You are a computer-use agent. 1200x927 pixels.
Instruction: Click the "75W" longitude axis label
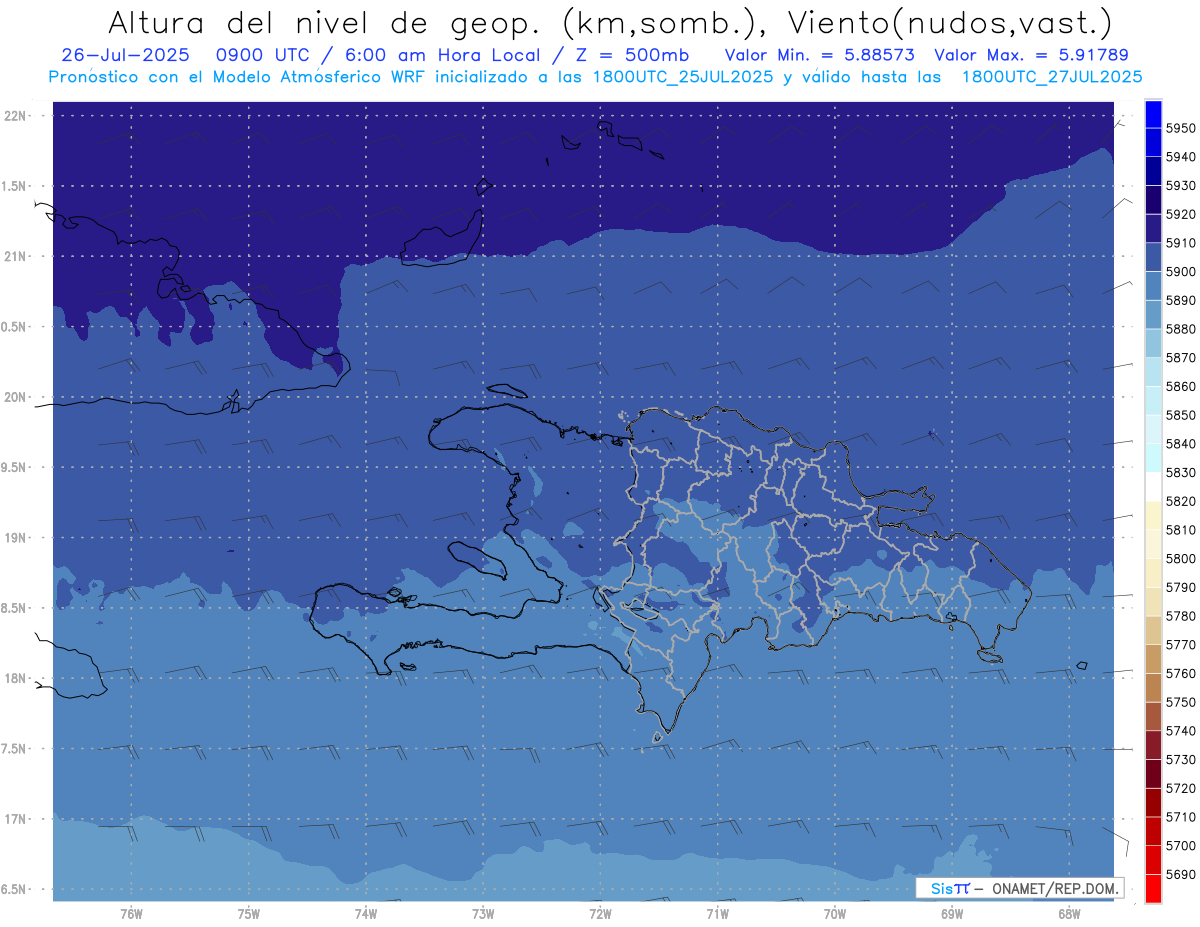coord(249,913)
